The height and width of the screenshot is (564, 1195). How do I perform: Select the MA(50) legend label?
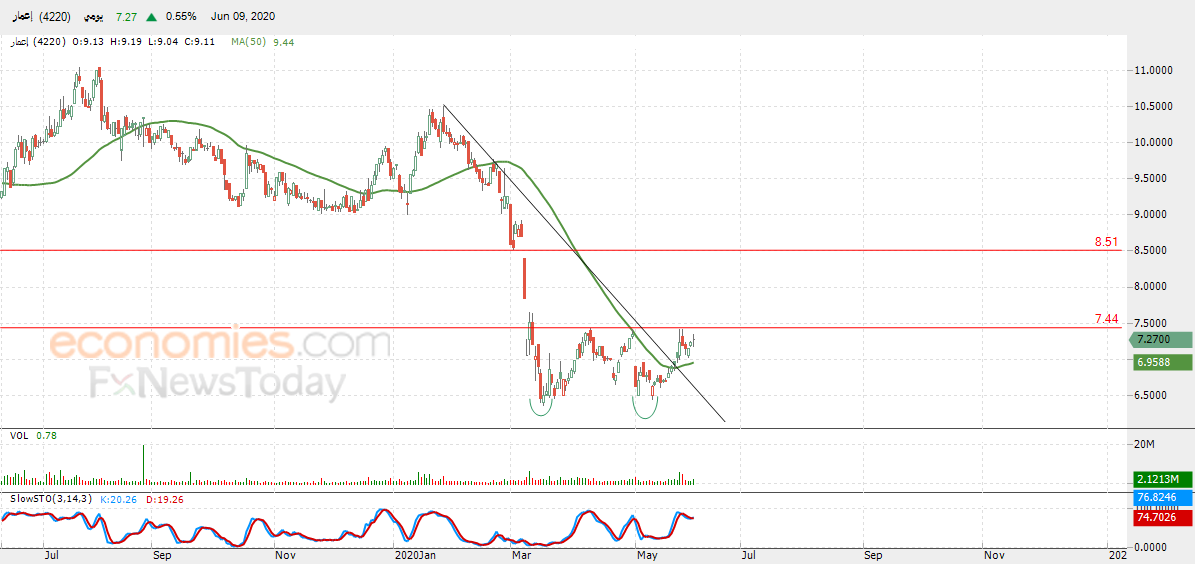click(x=250, y=43)
